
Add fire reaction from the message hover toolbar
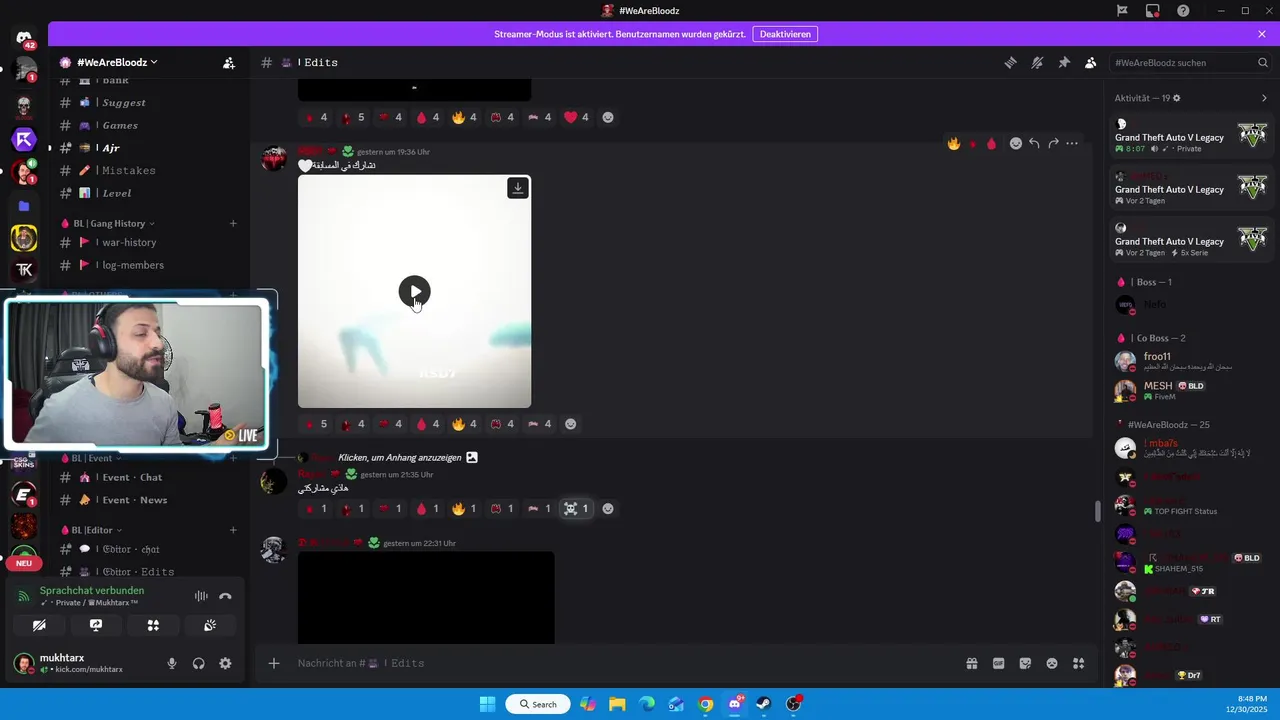click(954, 143)
